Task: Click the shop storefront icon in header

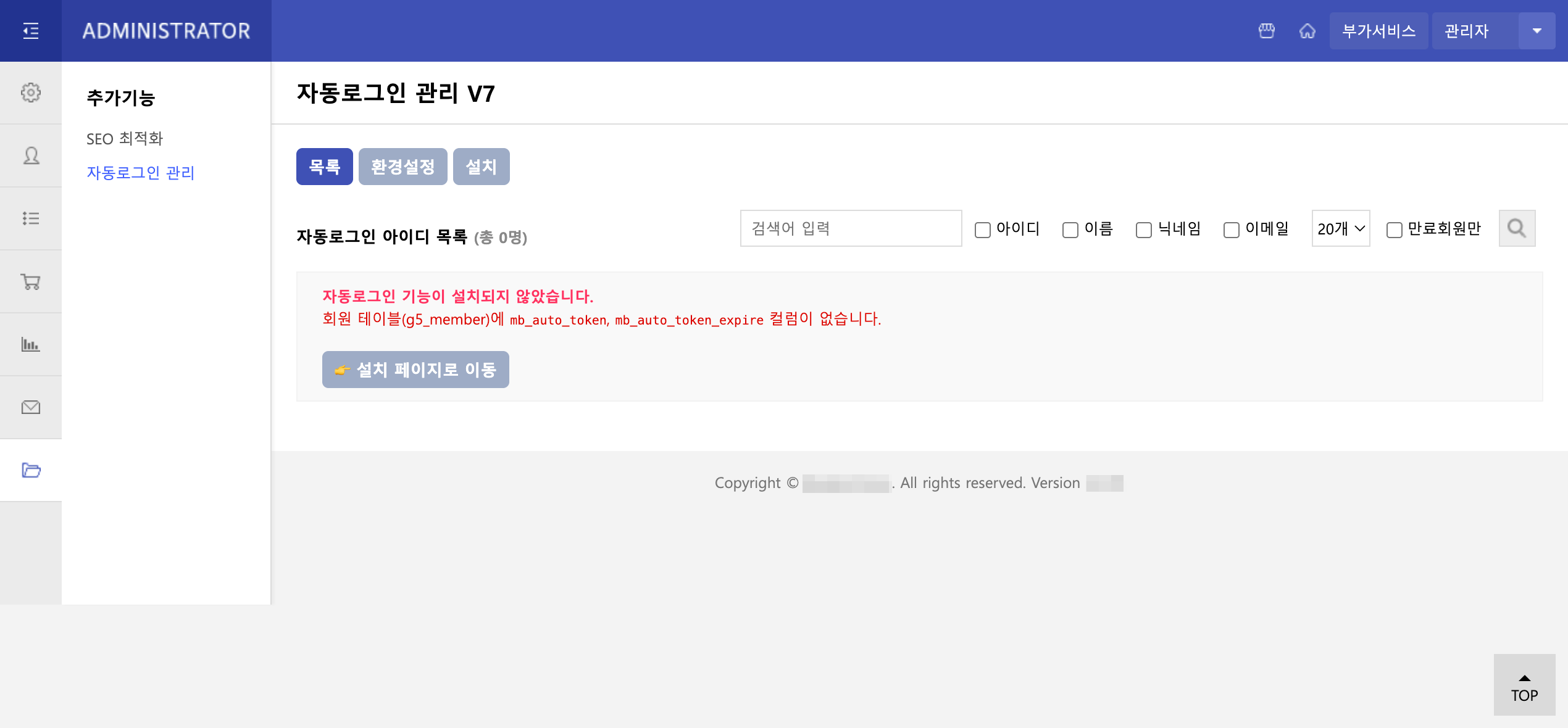Action: 1266,31
